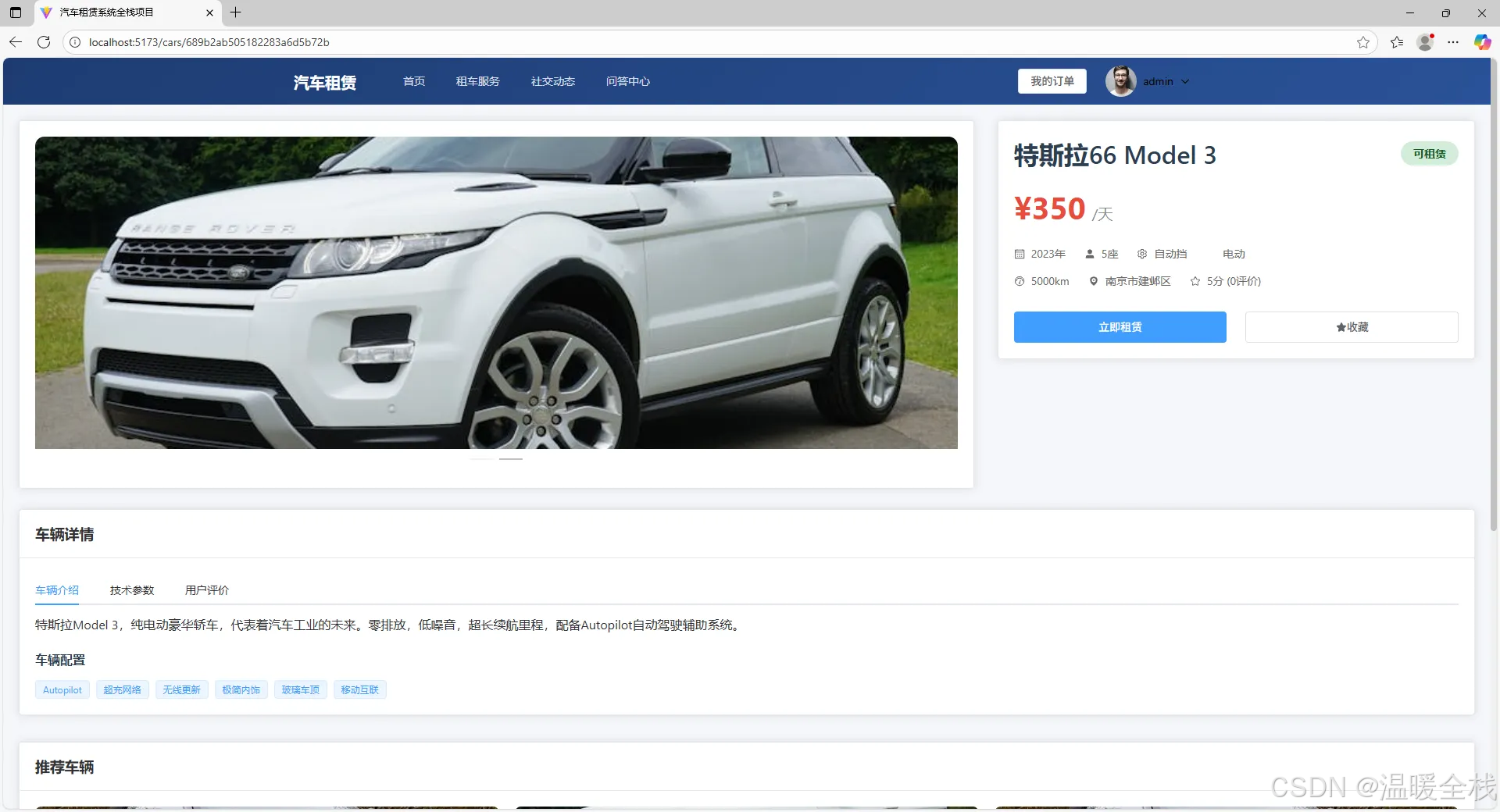Viewport: 1500px width, 812px height.
Task: Open browser profile avatar icon
Action: pos(1425,42)
